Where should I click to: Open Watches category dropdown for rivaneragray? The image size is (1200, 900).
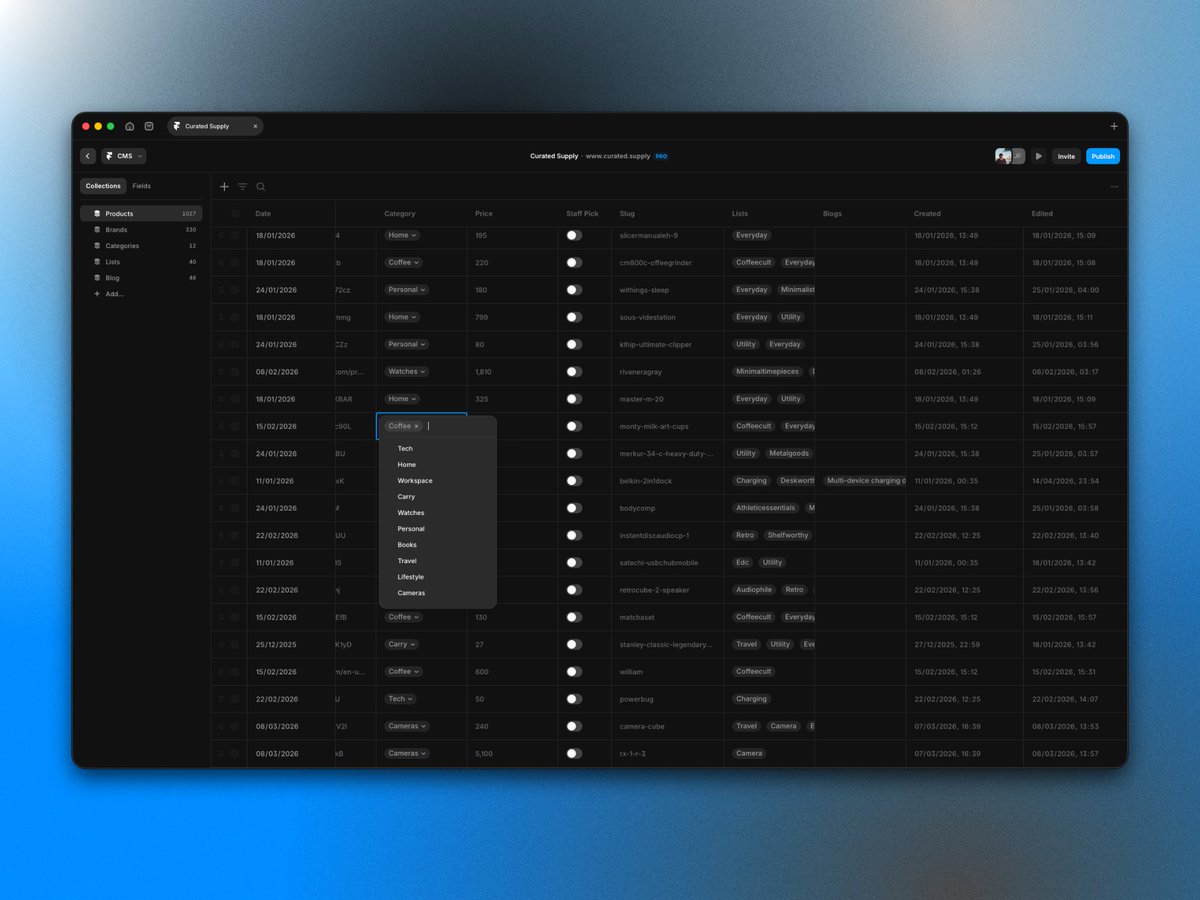click(407, 372)
